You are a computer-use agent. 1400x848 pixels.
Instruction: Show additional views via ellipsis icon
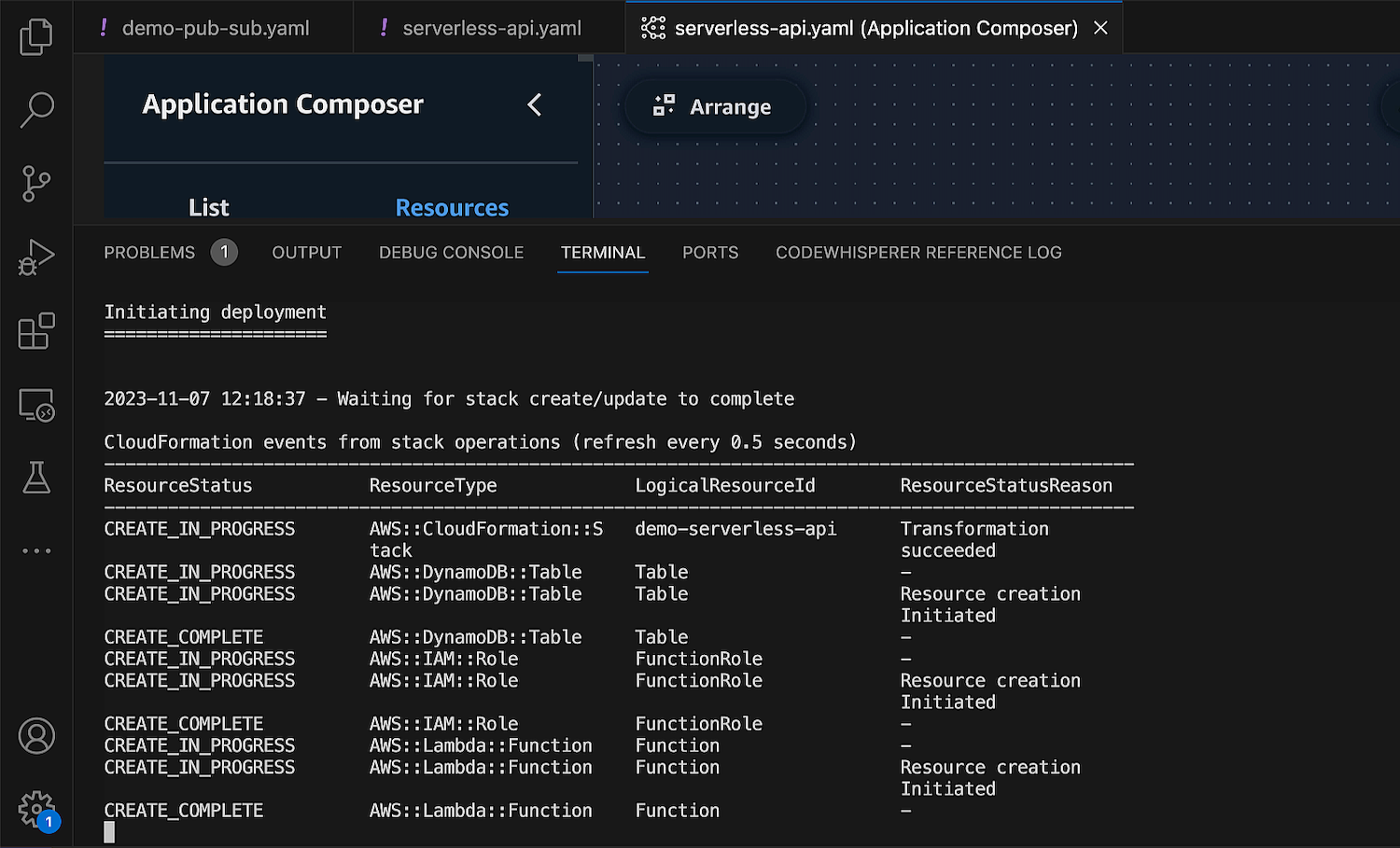(x=36, y=550)
